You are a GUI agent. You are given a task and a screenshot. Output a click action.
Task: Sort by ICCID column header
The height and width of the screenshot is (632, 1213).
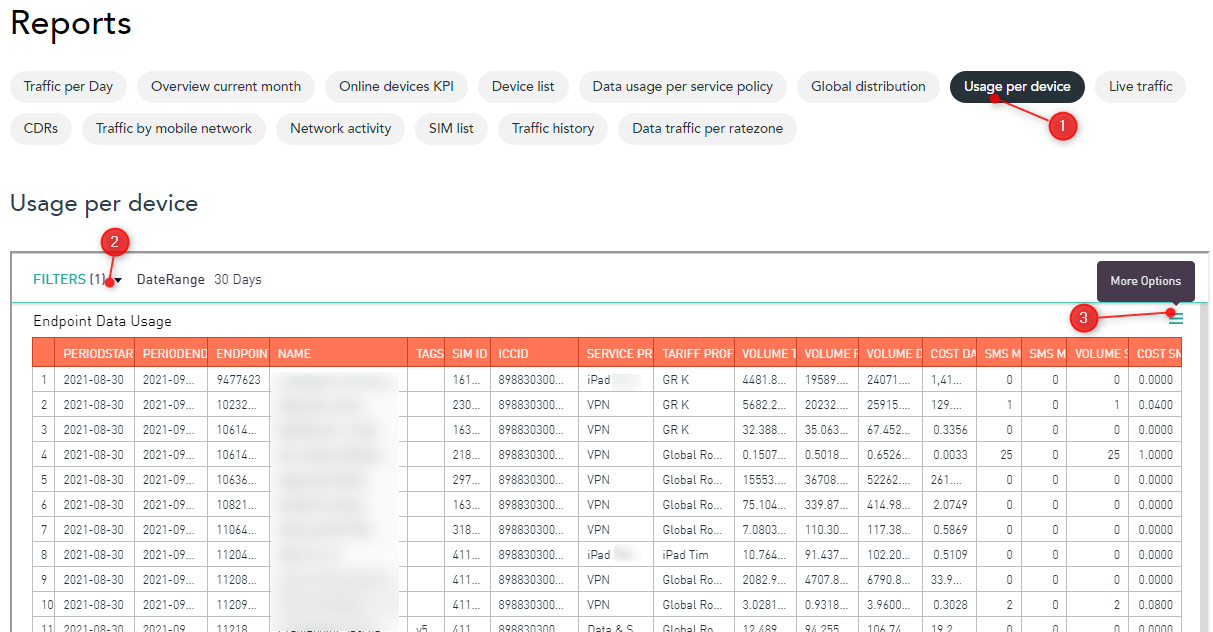tap(534, 353)
